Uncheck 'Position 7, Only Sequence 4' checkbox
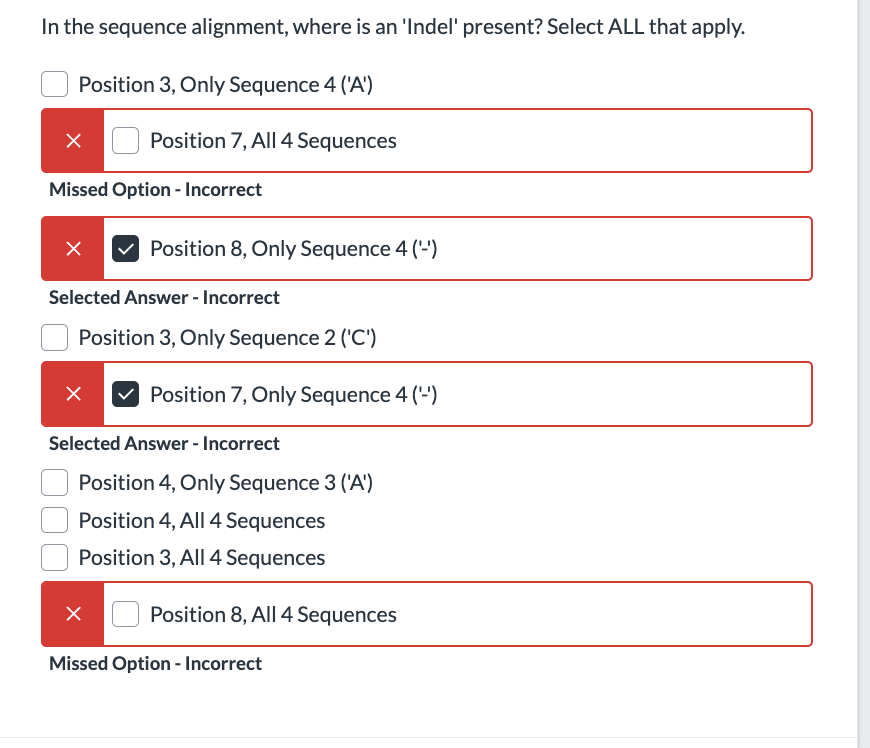This screenshot has height=748, width=870. [x=125, y=394]
